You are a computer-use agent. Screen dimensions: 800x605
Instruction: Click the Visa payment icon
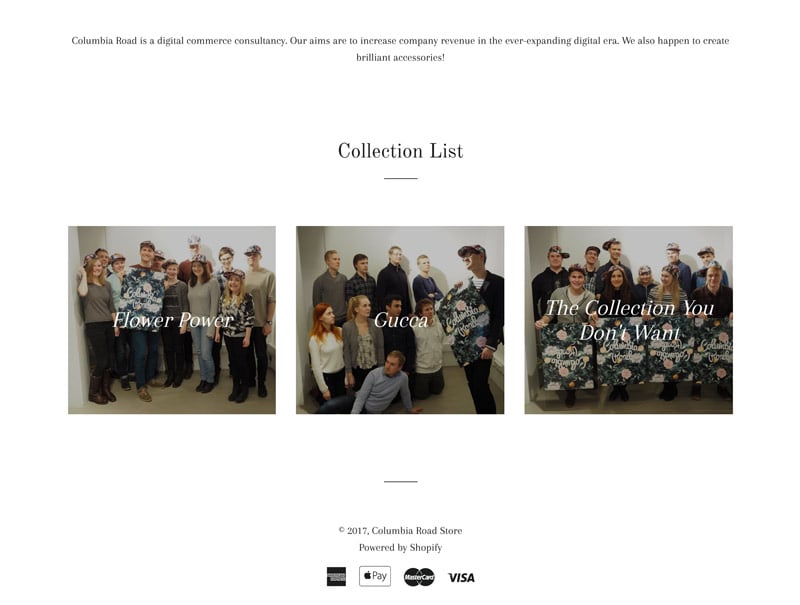(x=461, y=577)
